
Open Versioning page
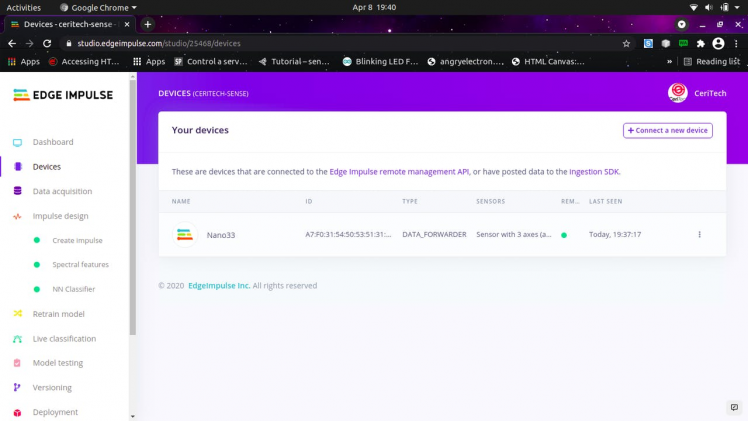pyautogui.click(x=52, y=388)
